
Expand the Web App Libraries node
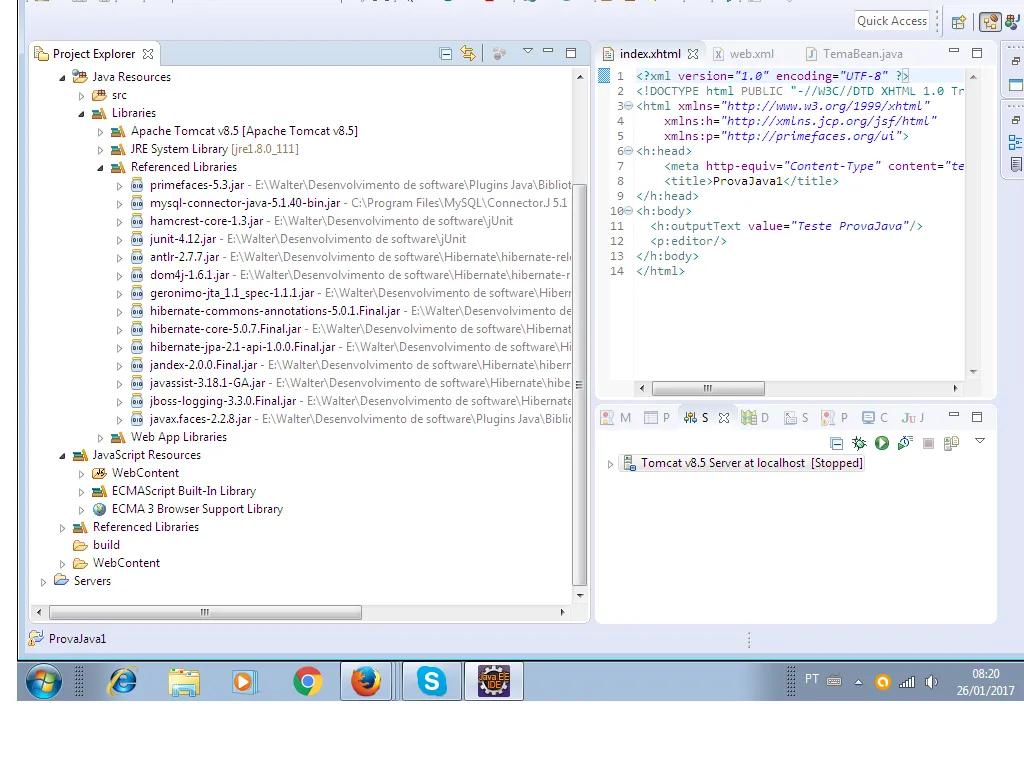100,438
